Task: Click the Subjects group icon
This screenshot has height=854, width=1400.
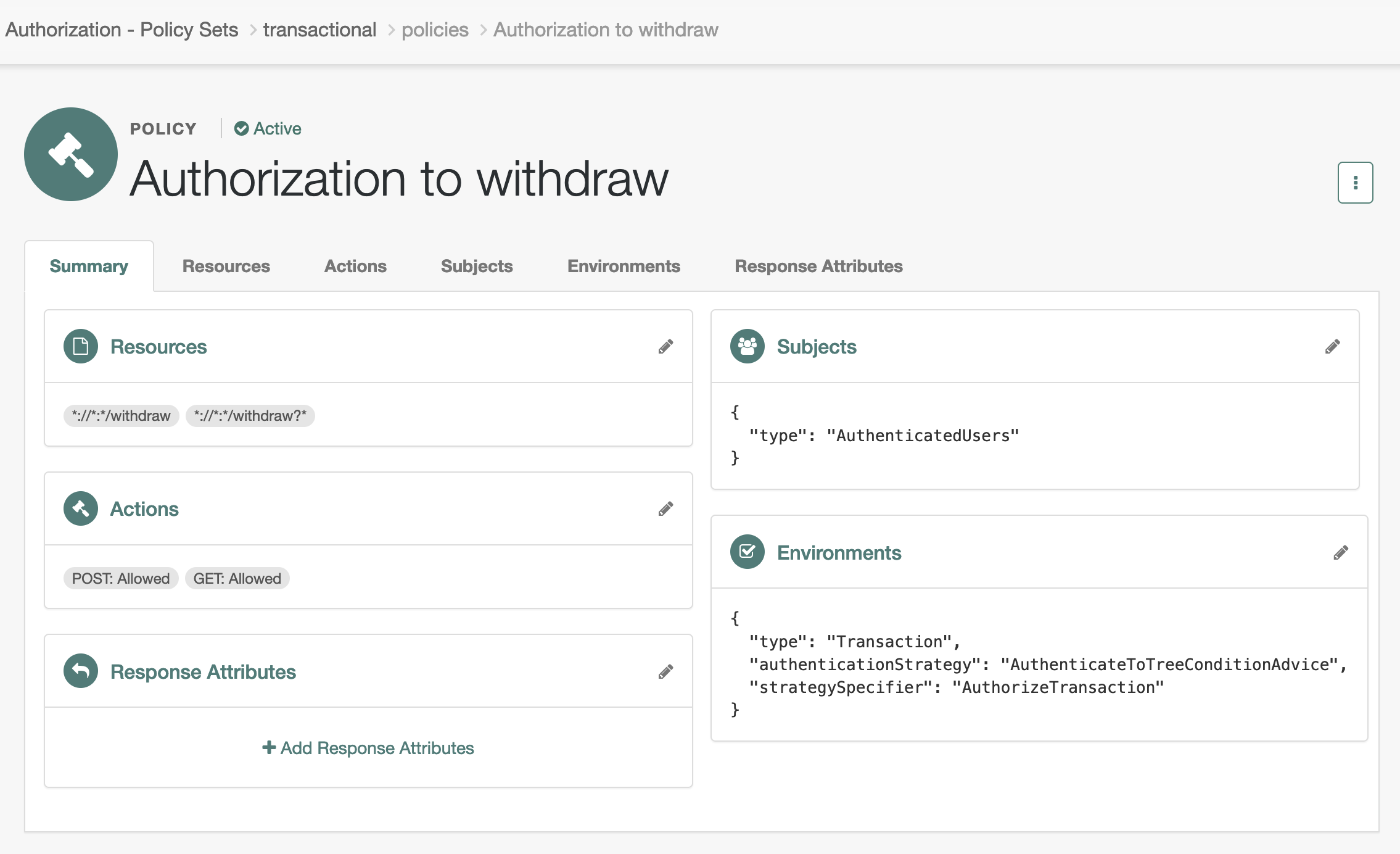Action: [747, 346]
